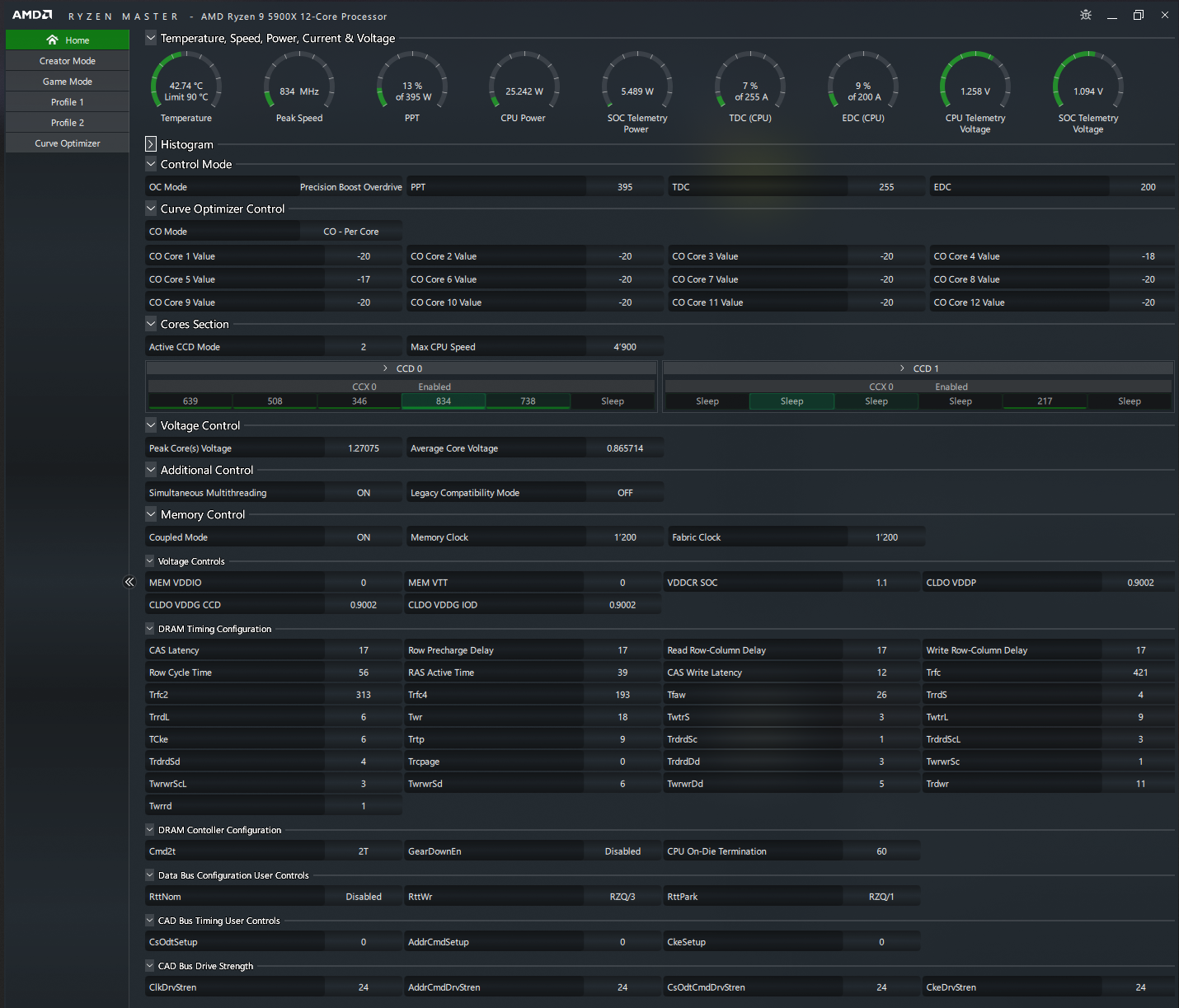Click OC Mode Precision Boost Overdrive value

pos(351,187)
